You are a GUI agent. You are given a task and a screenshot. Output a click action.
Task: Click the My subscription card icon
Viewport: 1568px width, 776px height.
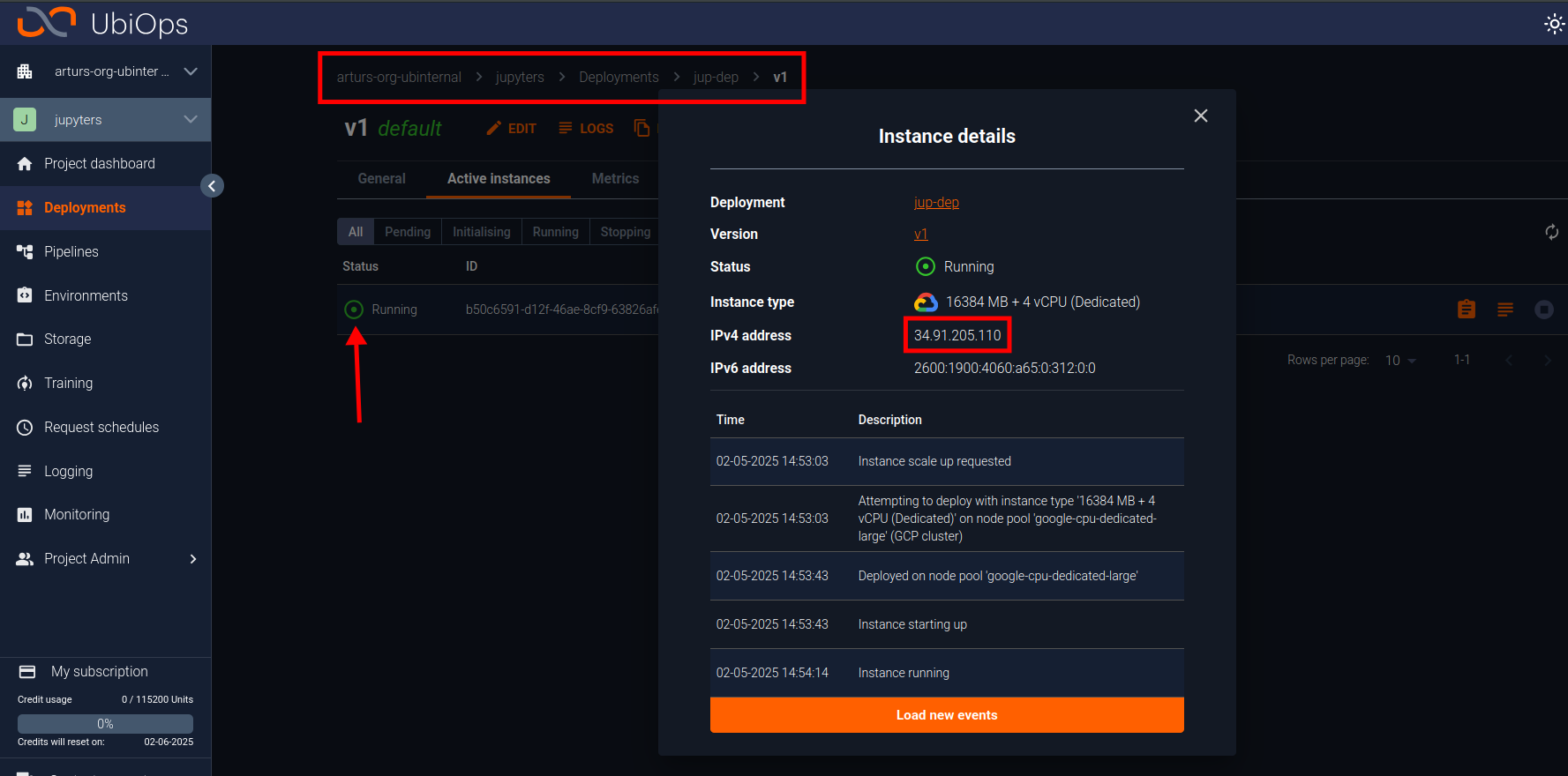click(27, 672)
